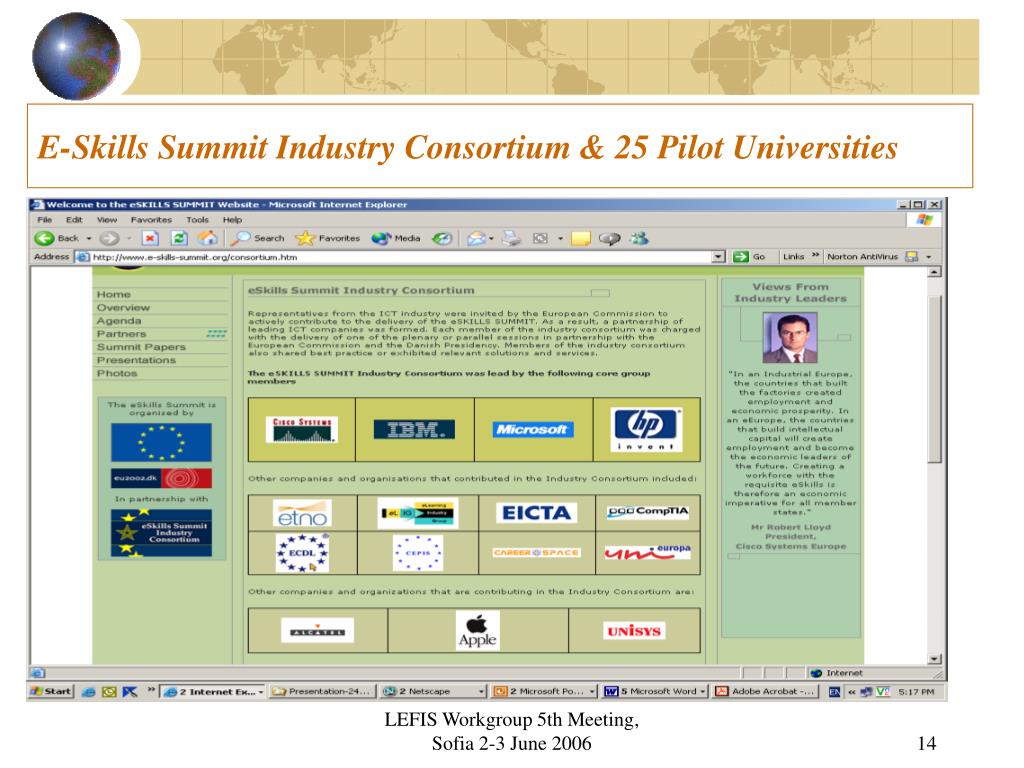1024x768 pixels.
Task: Click the Norton AntiVirus toolbar icon
Action: 912,257
